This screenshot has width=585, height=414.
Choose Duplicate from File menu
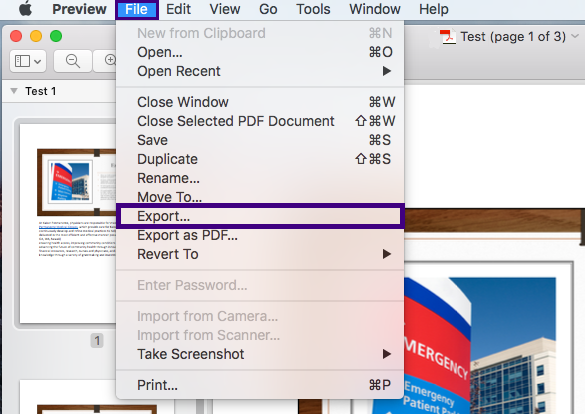pos(260,159)
